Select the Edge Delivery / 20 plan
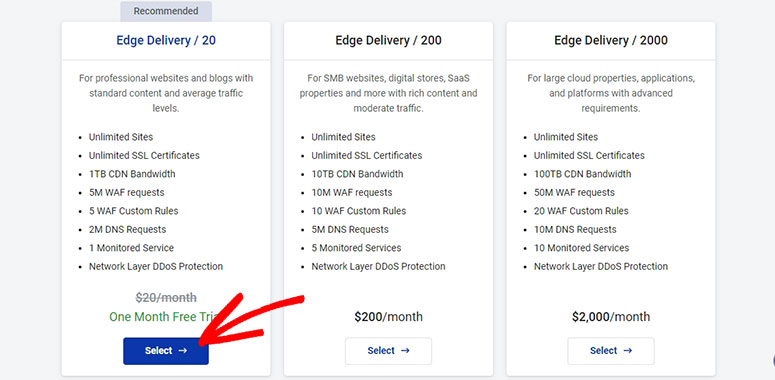775x380 pixels. [166, 351]
